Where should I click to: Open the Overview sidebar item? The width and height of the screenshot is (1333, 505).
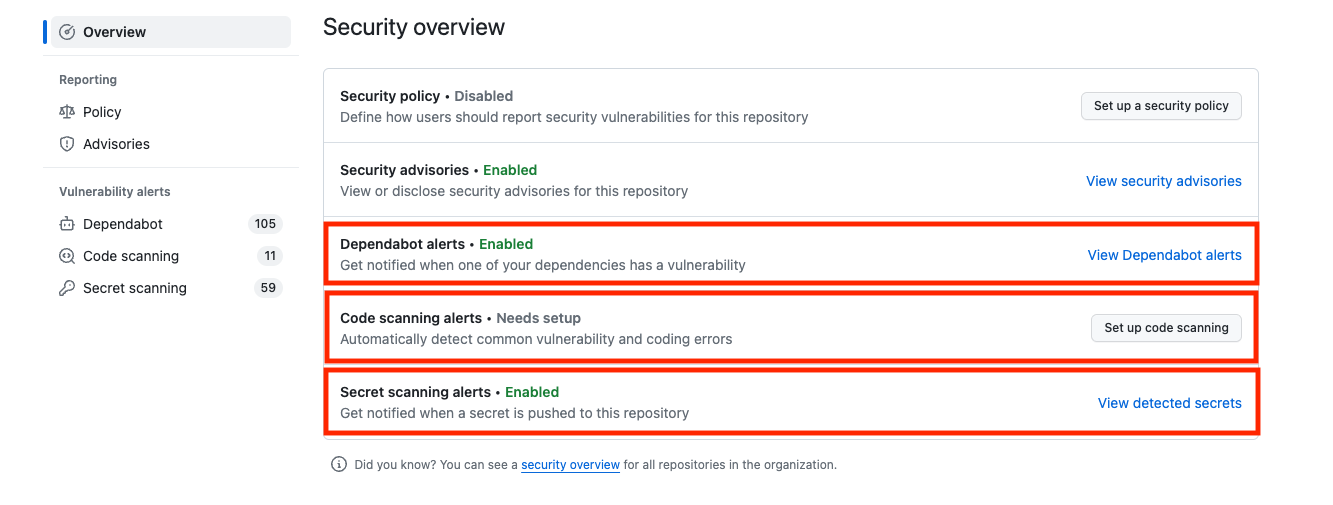pyautogui.click(x=171, y=32)
